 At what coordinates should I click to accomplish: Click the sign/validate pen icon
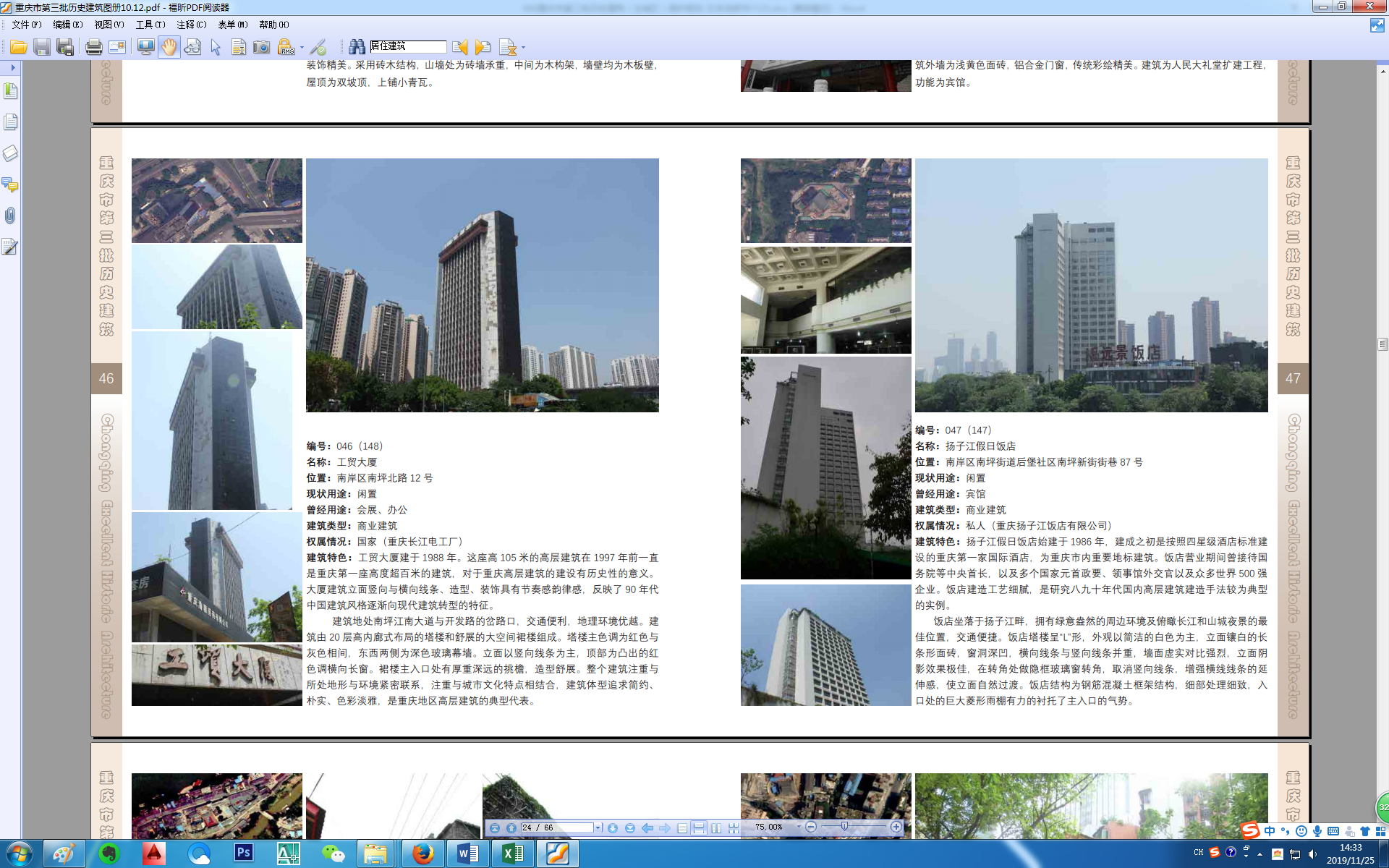(318, 47)
